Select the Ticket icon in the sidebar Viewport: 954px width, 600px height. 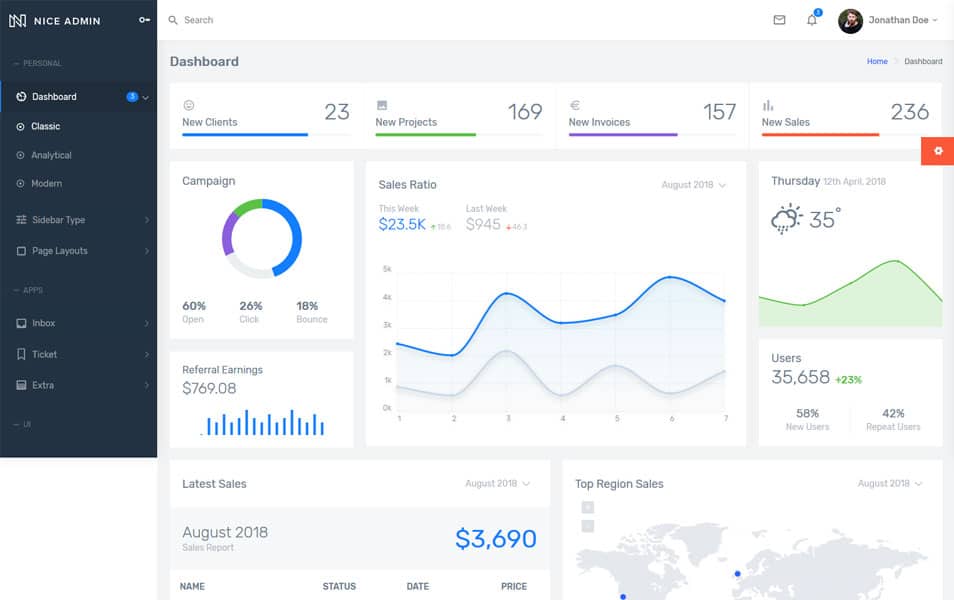(x=22, y=354)
